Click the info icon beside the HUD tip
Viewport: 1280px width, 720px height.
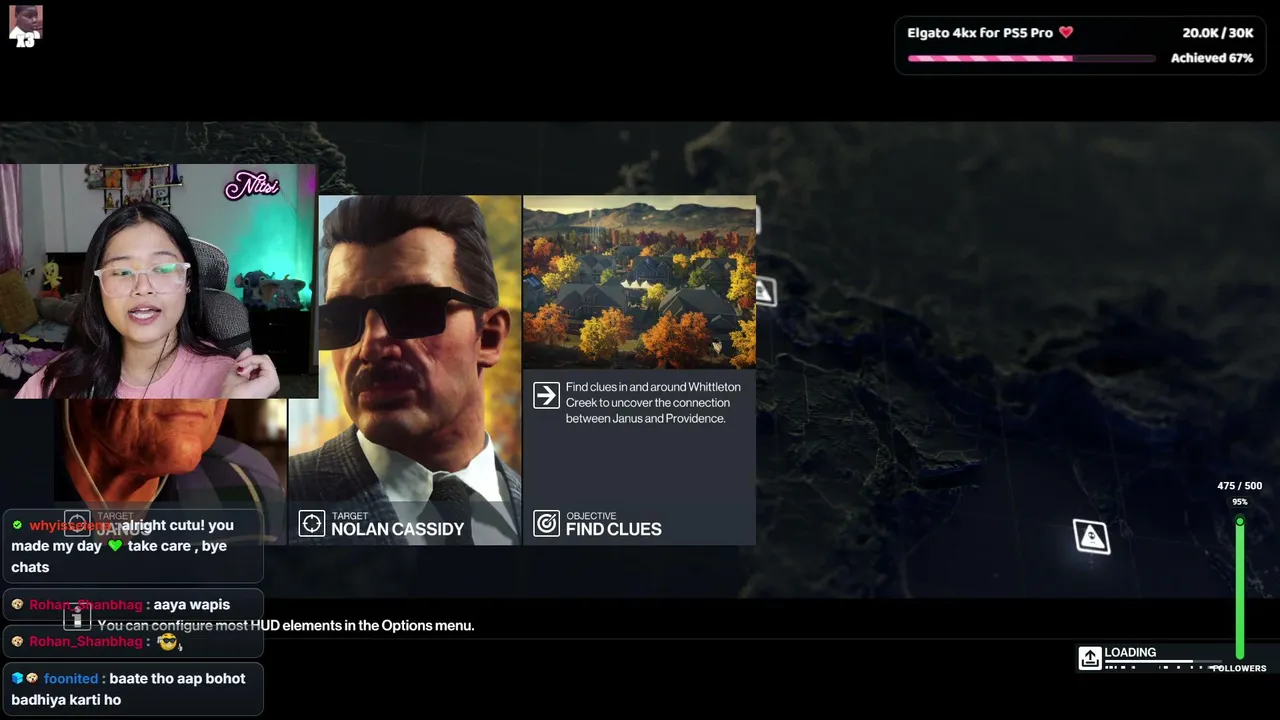(x=78, y=618)
